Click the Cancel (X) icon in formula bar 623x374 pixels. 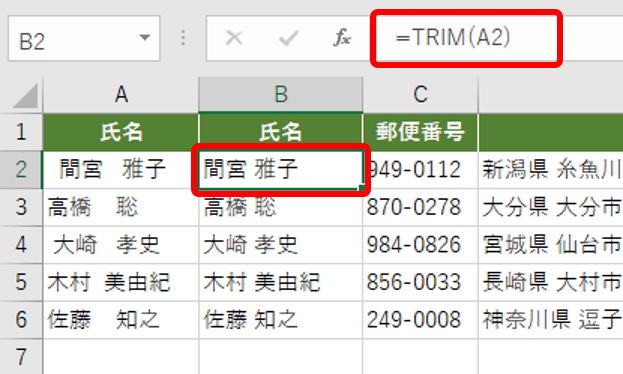click(x=234, y=39)
